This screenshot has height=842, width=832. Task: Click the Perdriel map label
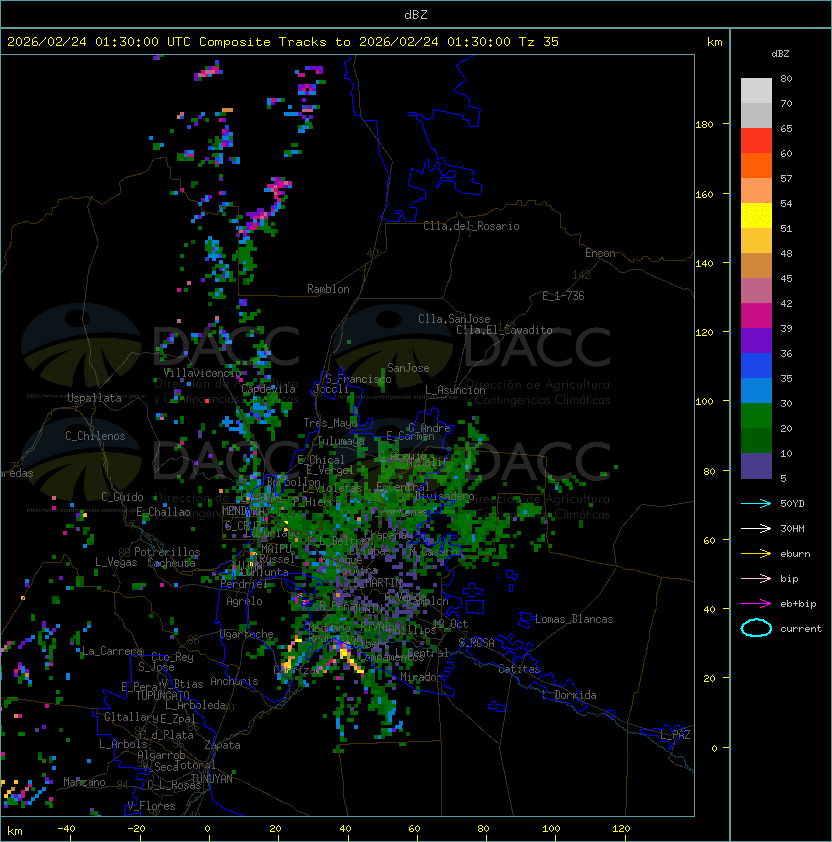[x=244, y=584]
